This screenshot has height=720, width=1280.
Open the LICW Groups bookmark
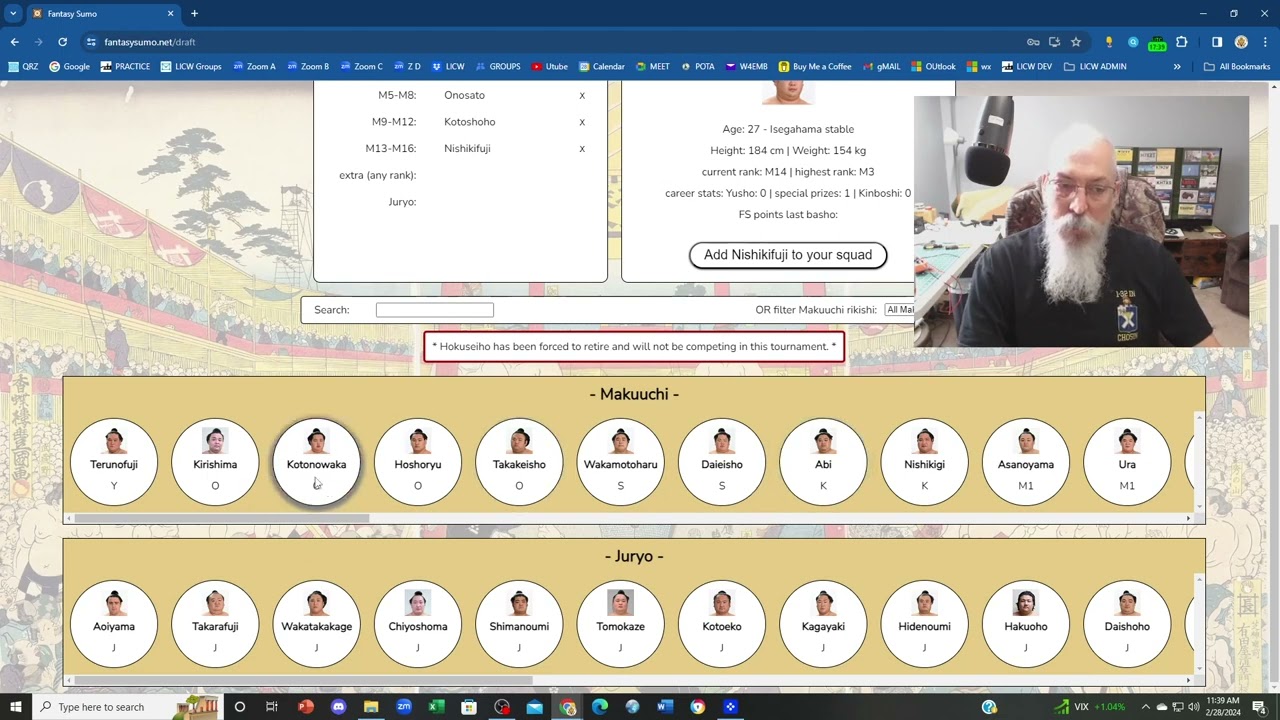point(190,67)
